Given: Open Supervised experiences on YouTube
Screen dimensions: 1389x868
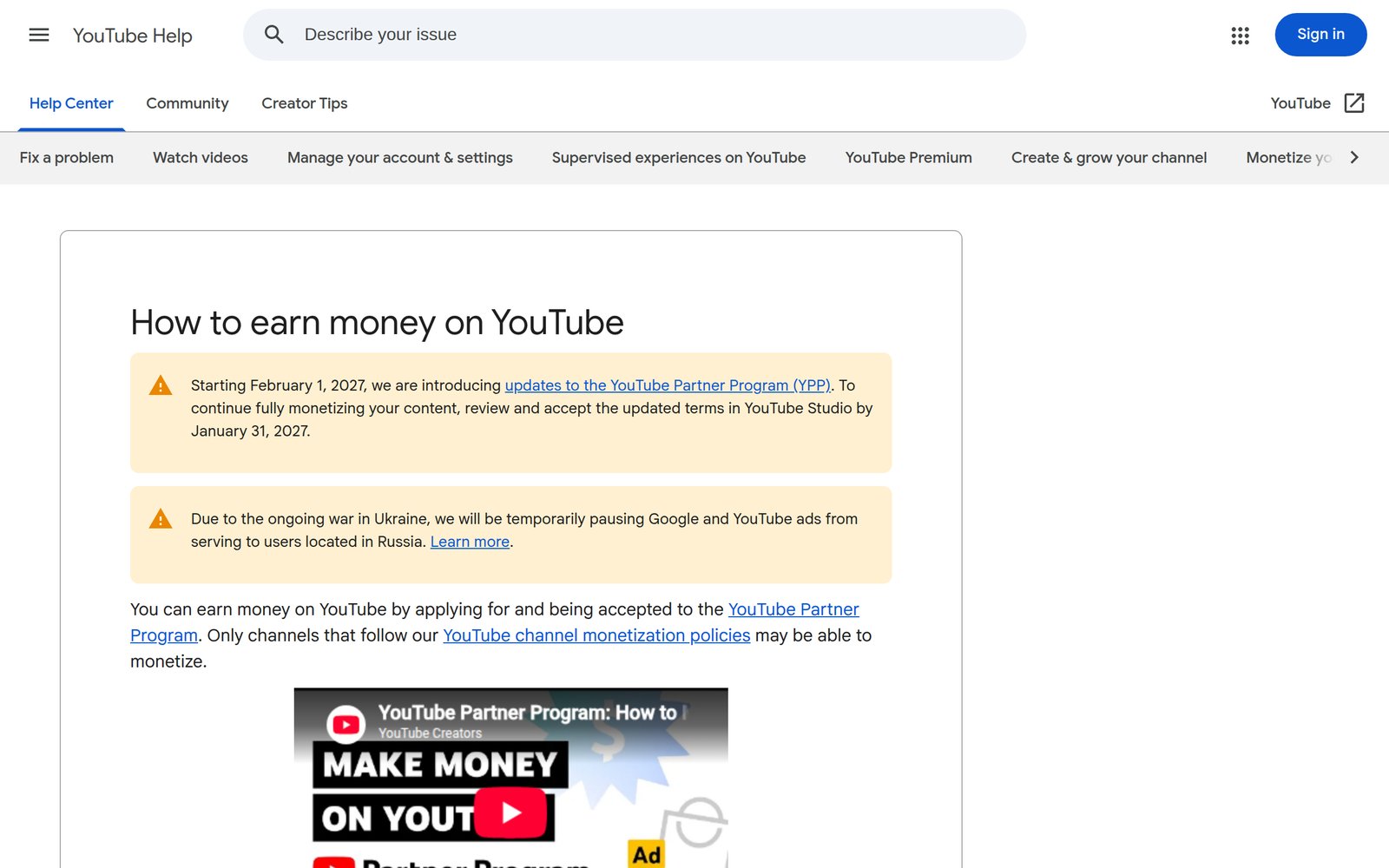Looking at the screenshot, I should [x=679, y=157].
